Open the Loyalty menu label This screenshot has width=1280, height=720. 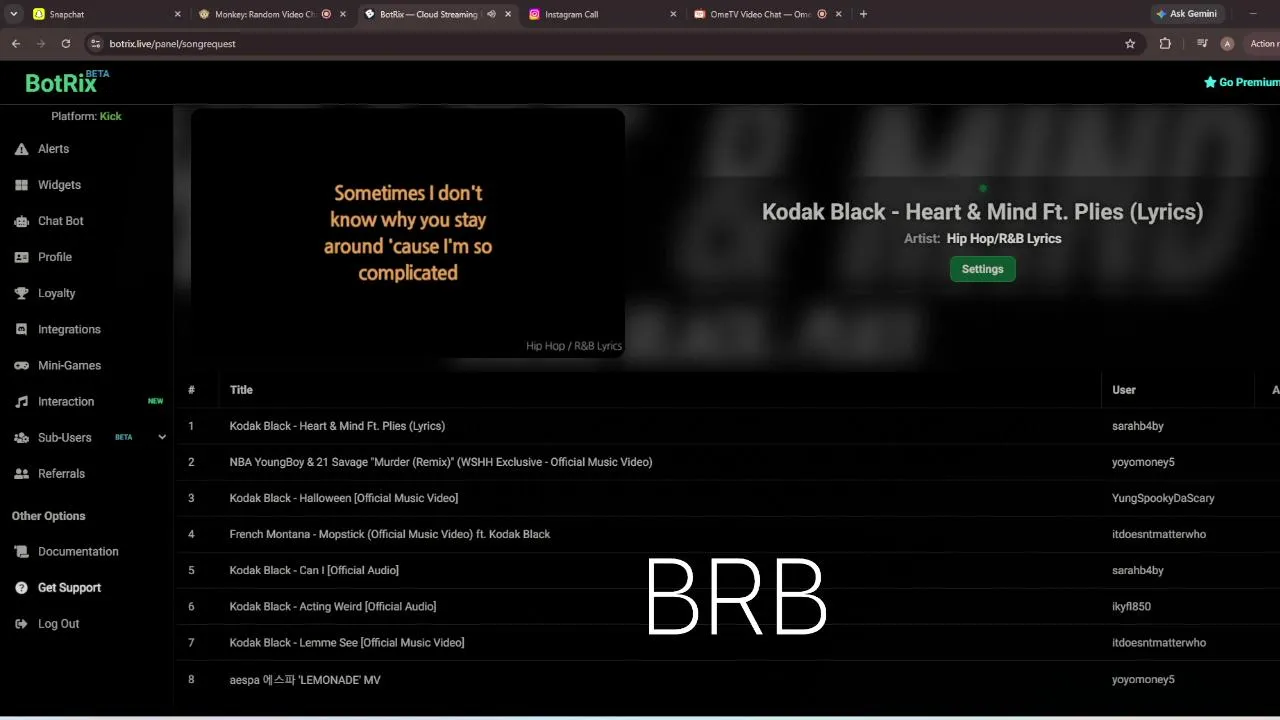point(56,293)
